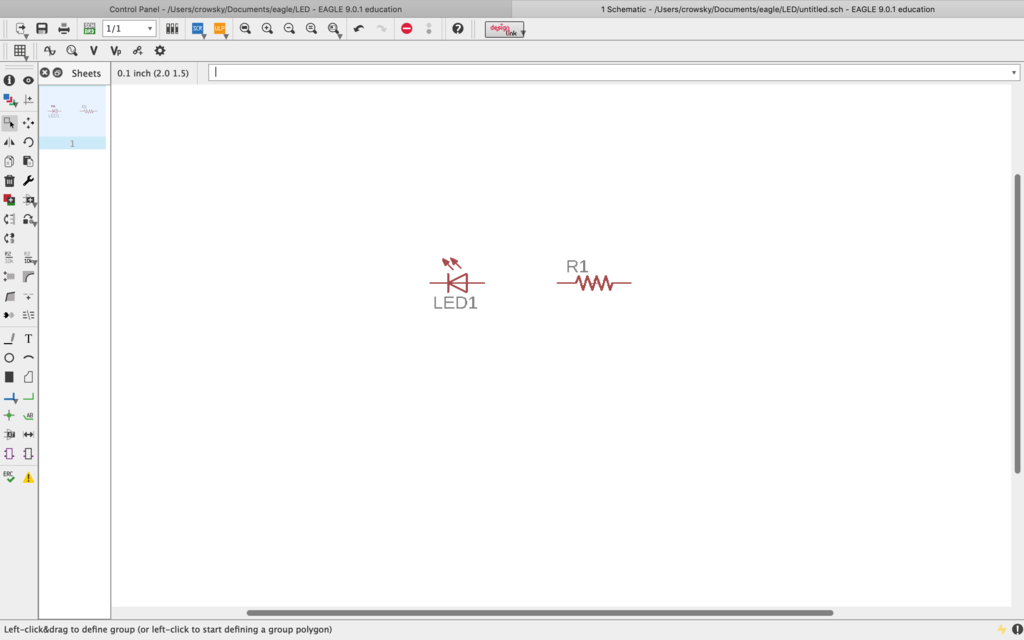Switch to board via SCH/BRD icon
This screenshot has width=1024, height=640.
click(89, 29)
